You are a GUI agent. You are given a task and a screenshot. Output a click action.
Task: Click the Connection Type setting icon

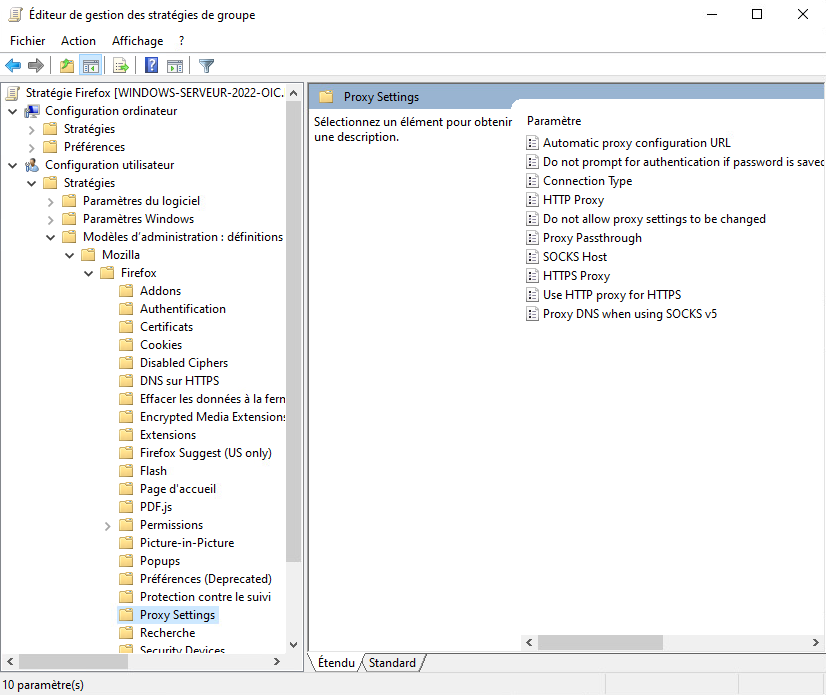pos(533,181)
